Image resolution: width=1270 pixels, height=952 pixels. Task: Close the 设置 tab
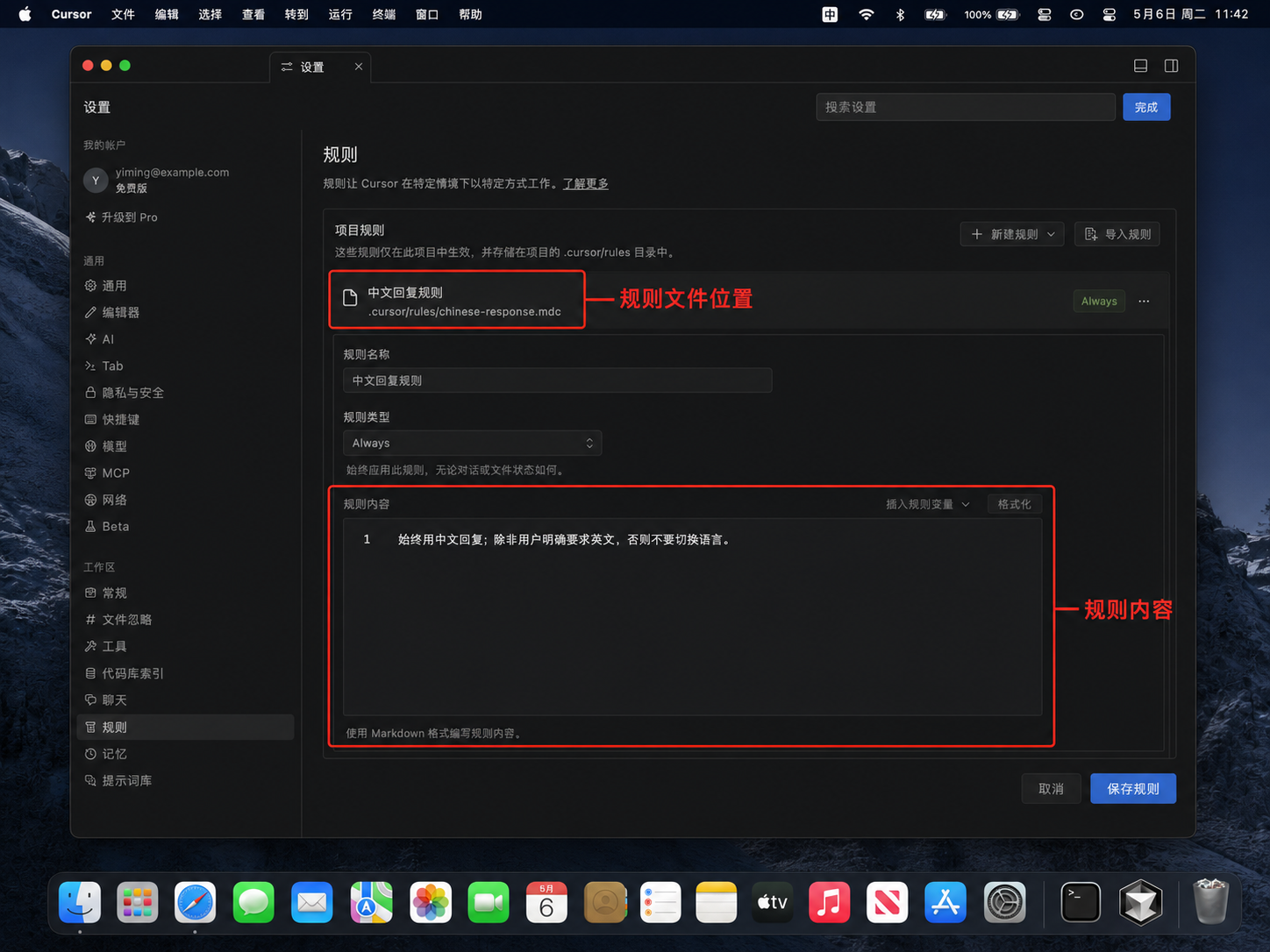pyautogui.click(x=359, y=67)
